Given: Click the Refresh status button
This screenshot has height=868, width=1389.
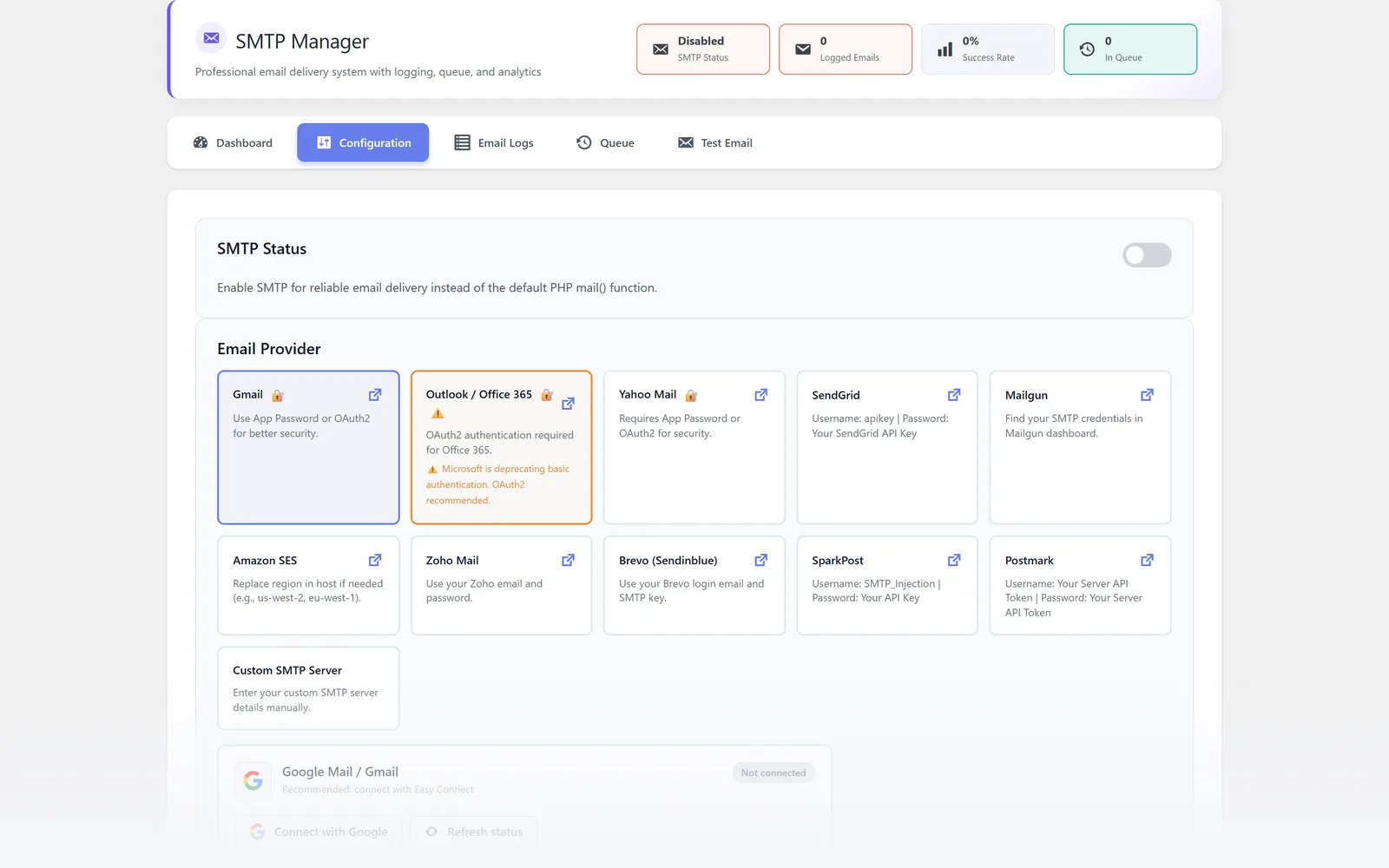Looking at the screenshot, I should pos(474,832).
